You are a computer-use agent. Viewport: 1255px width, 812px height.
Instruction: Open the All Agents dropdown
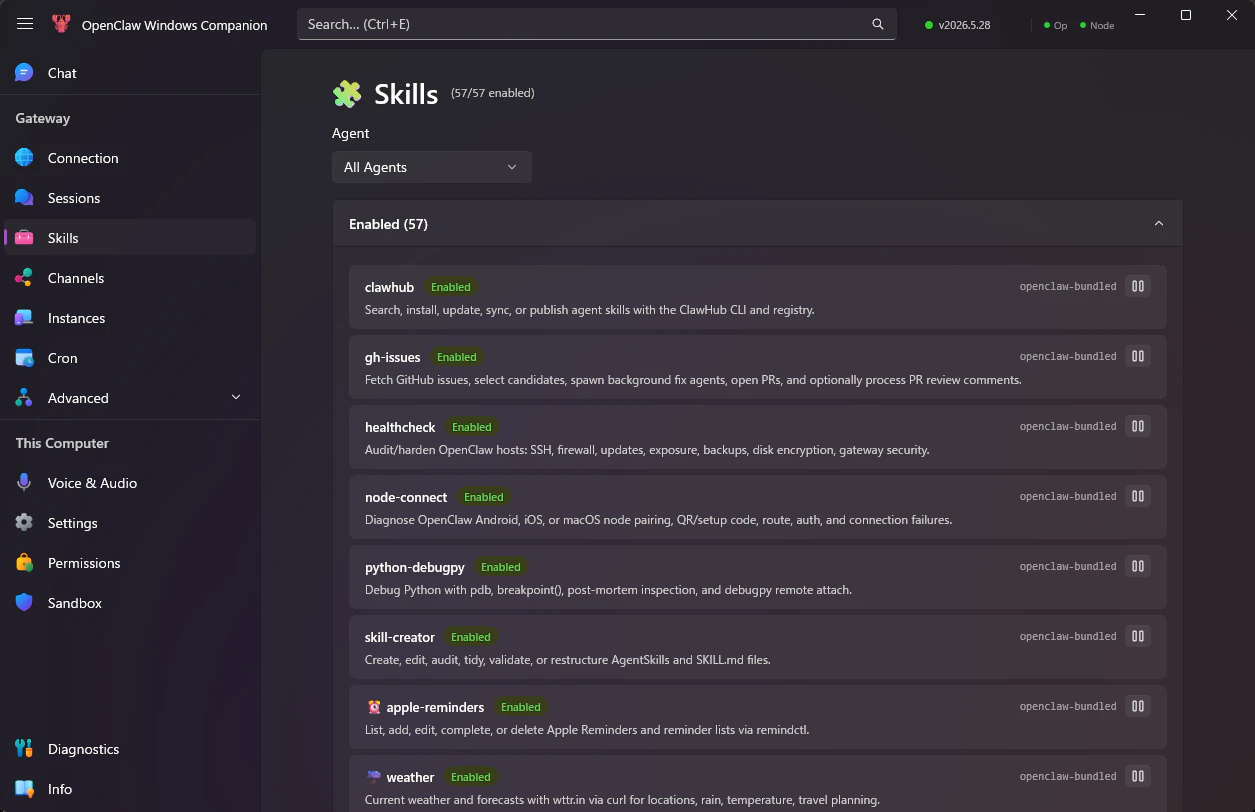coord(431,167)
